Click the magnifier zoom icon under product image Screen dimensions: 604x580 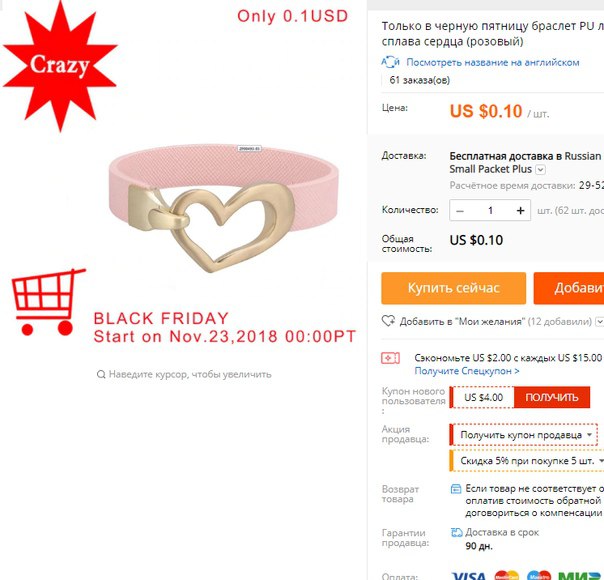click(101, 374)
